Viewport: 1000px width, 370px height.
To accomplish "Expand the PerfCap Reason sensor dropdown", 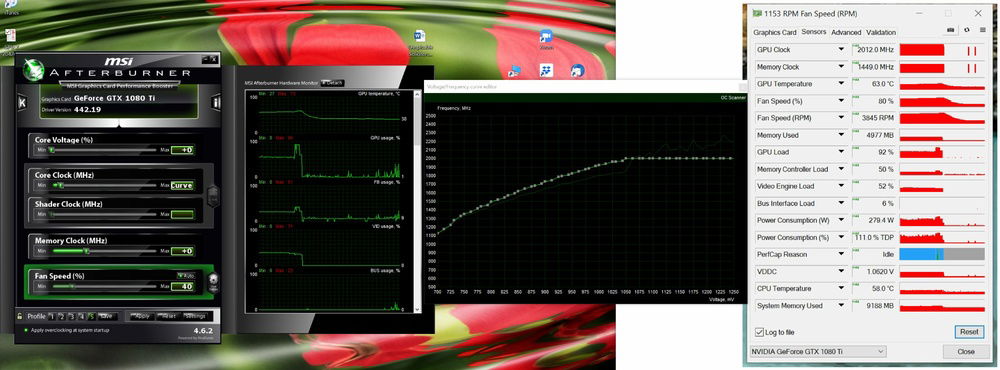I will coord(842,255).
